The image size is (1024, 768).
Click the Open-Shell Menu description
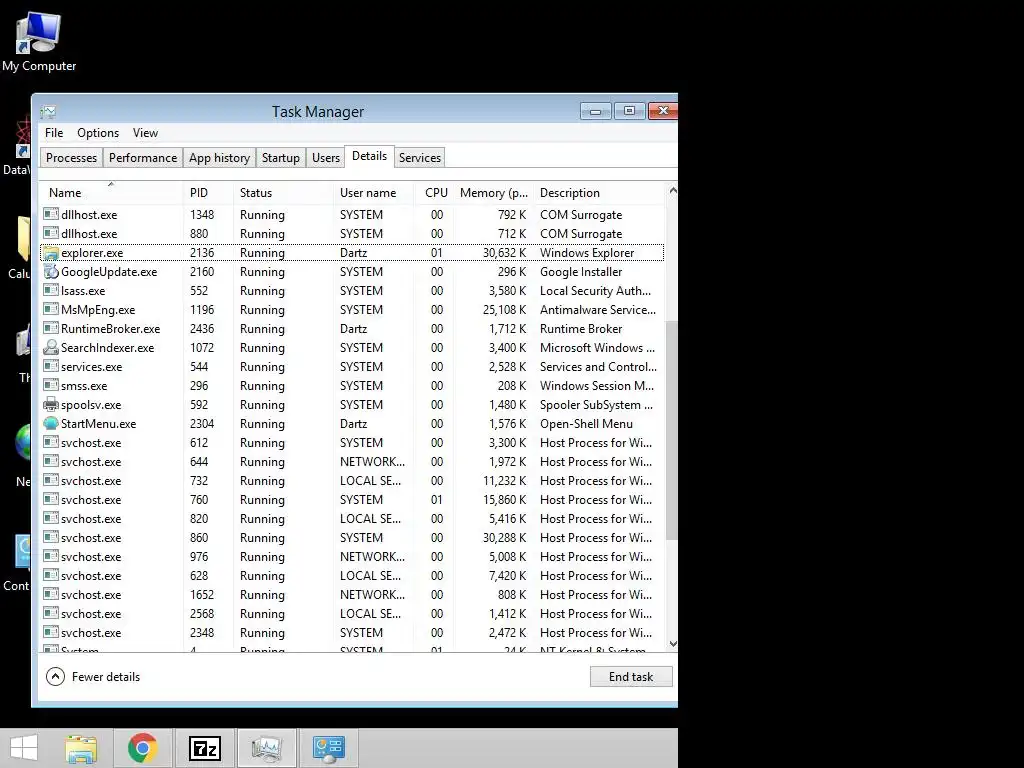(x=586, y=423)
